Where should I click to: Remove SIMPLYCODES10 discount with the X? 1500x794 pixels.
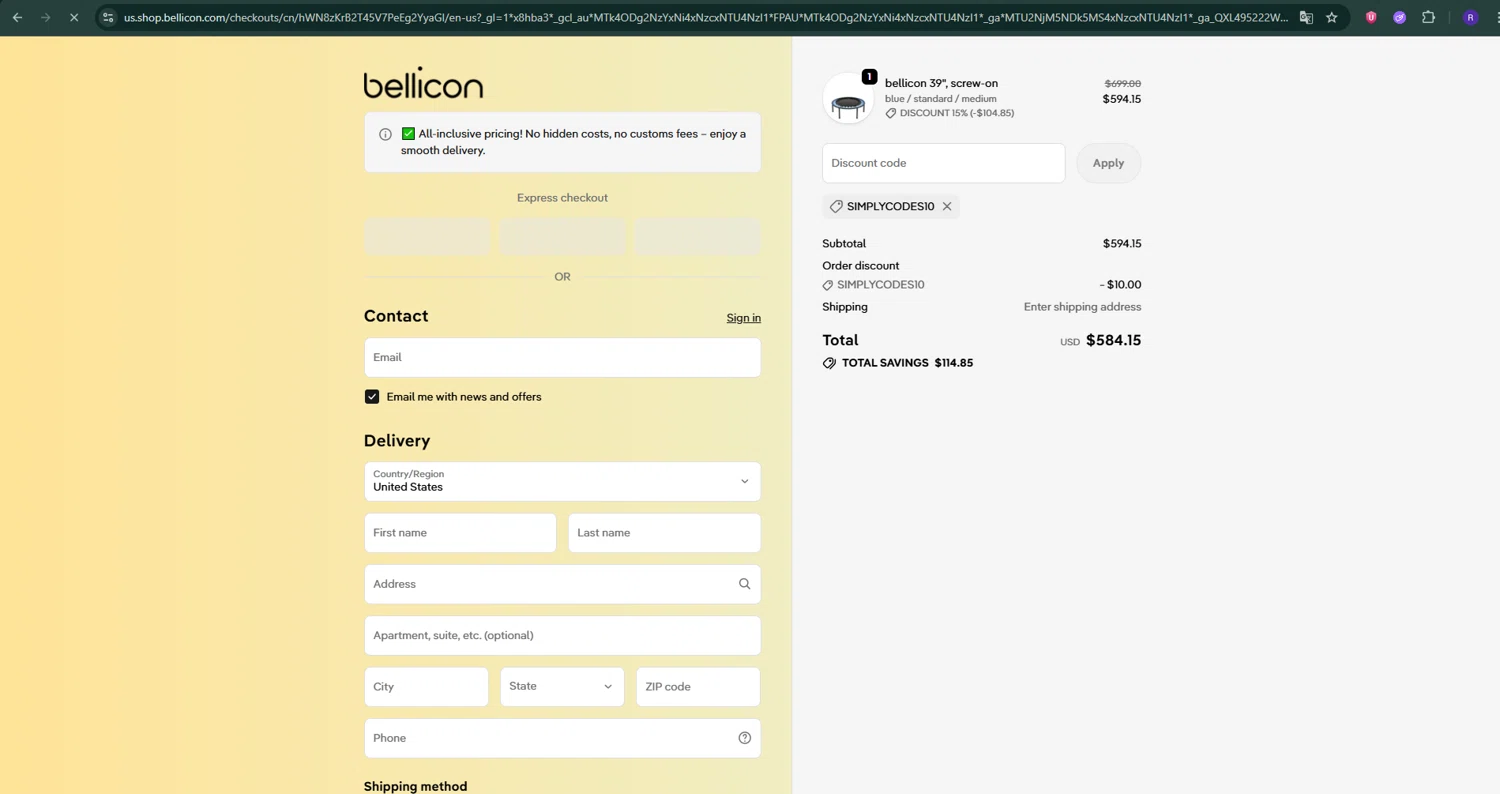click(947, 206)
